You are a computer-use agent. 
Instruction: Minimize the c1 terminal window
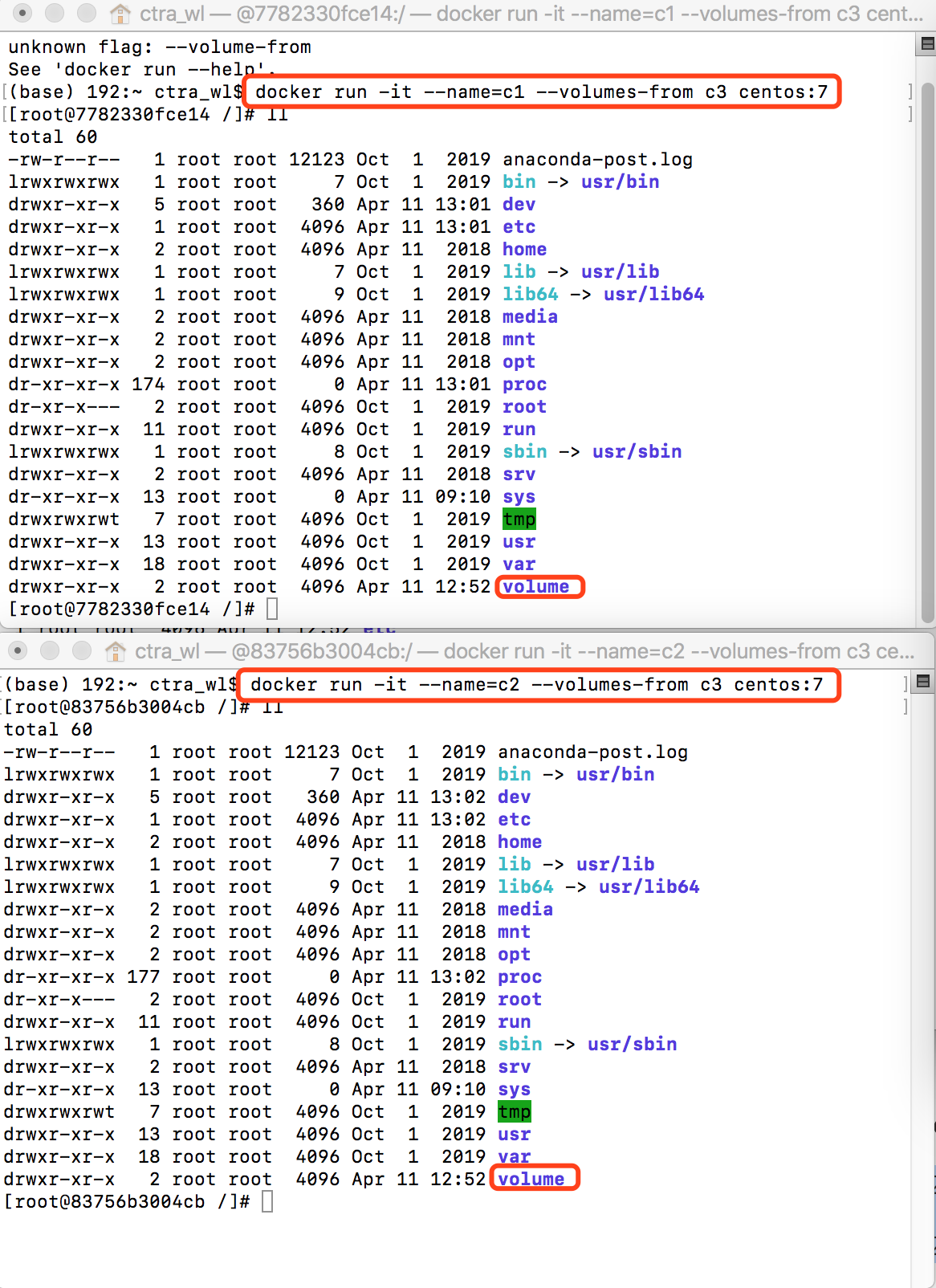(x=54, y=13)
